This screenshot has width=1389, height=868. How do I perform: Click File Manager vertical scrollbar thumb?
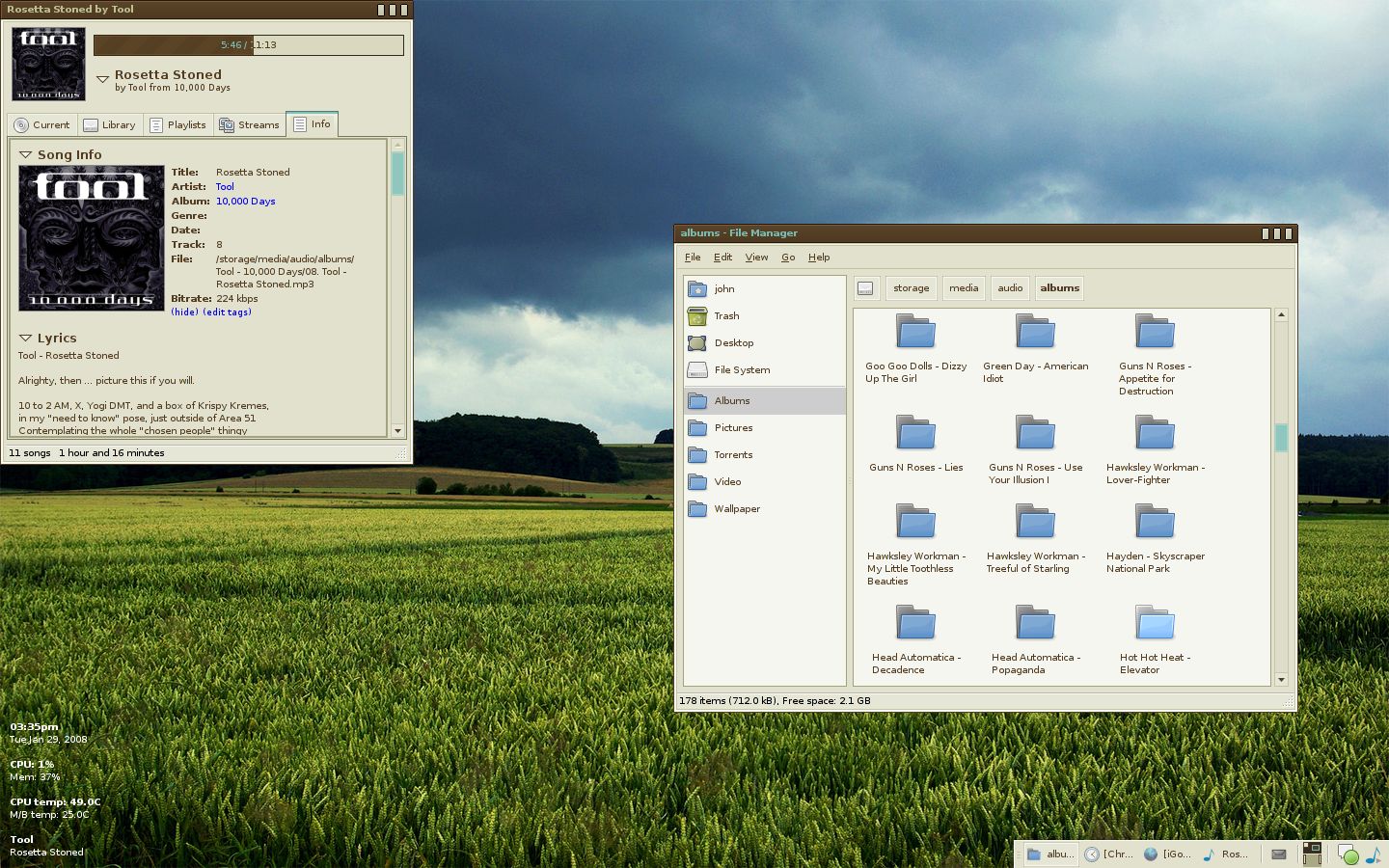(x=1281, y=438)
